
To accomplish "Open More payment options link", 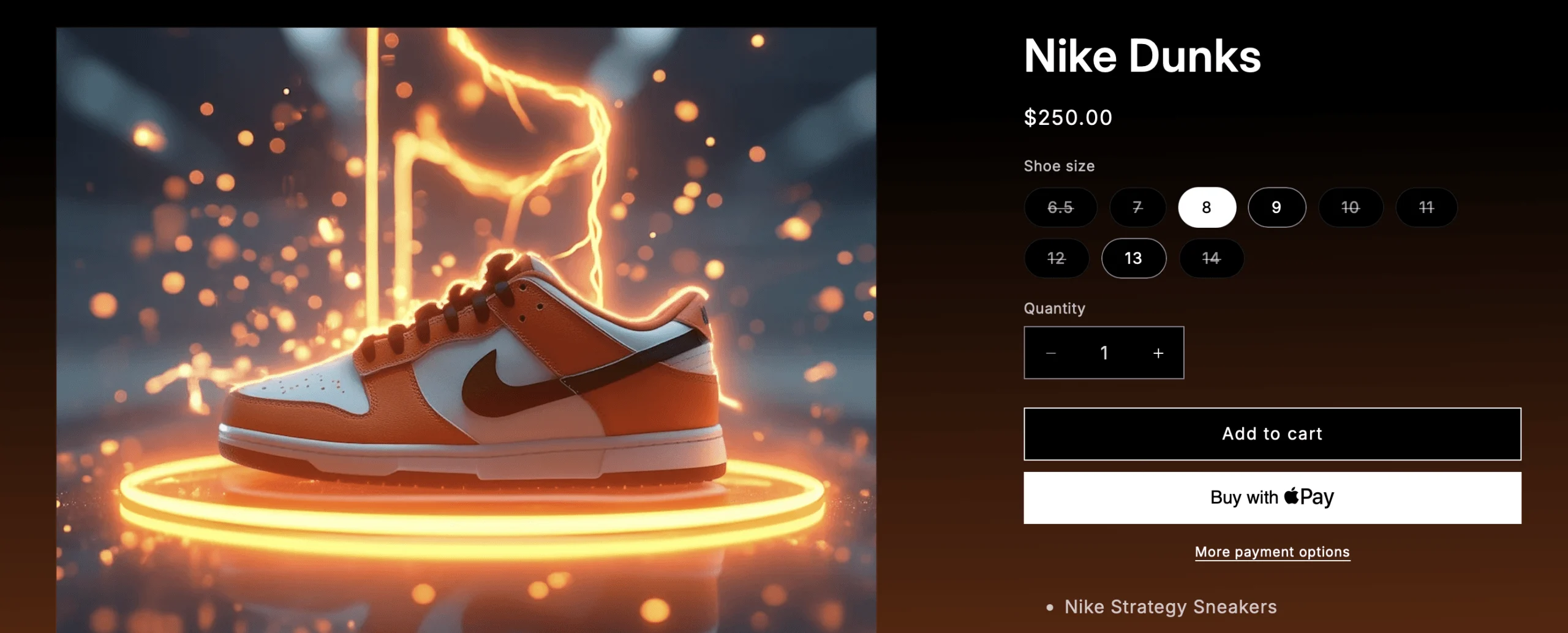I will tap(1272, 552).
